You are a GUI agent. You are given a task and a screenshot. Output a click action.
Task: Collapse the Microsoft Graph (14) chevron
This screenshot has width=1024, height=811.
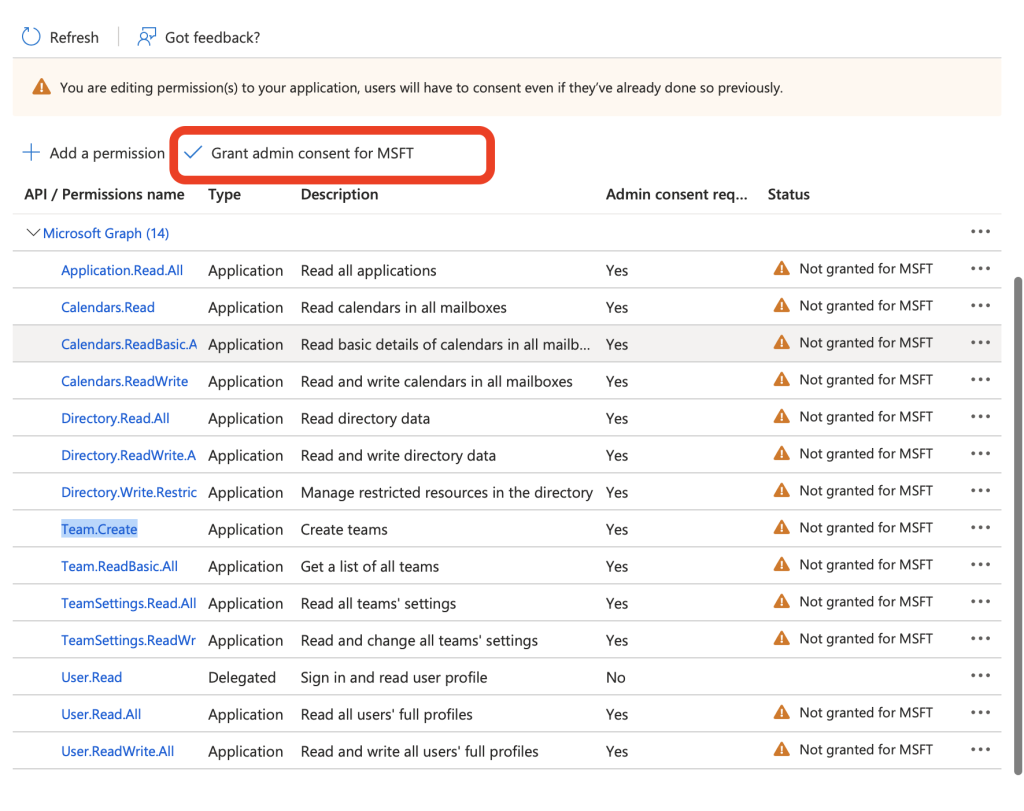(33, 232)
